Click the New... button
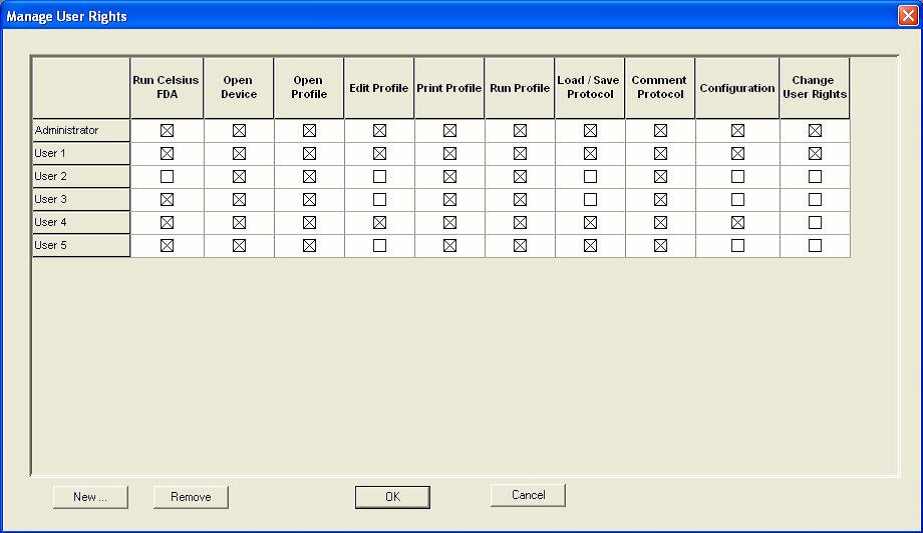 tap(90, 497)
